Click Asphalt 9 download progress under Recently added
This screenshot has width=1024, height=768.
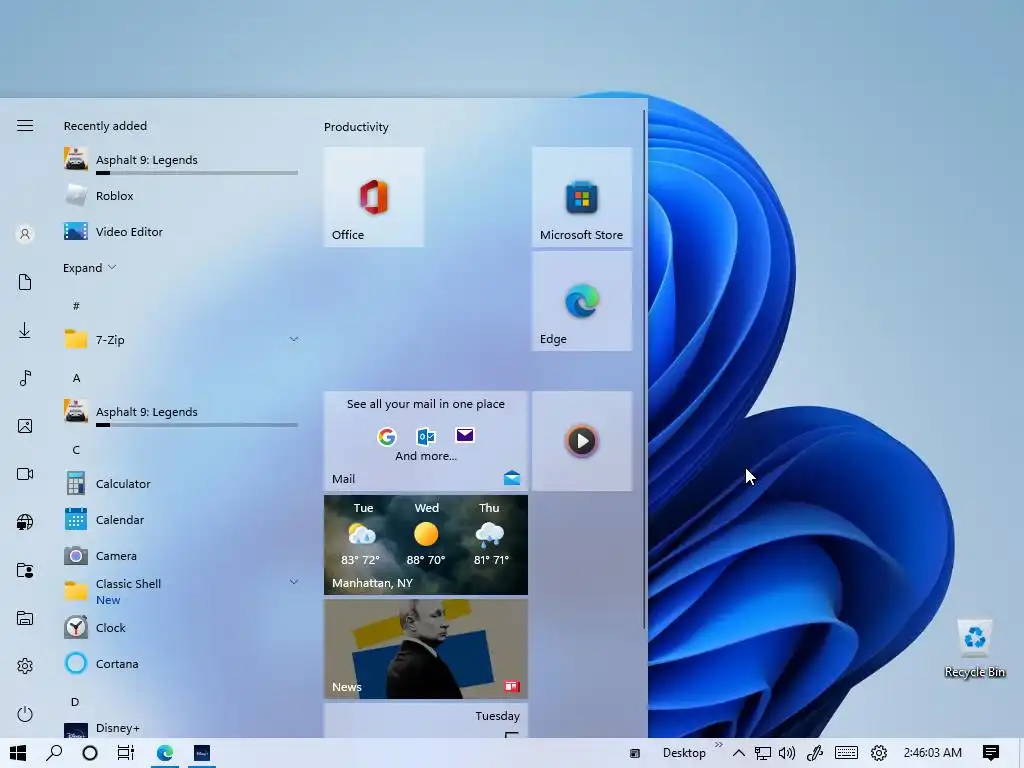[x=197, y=173]
